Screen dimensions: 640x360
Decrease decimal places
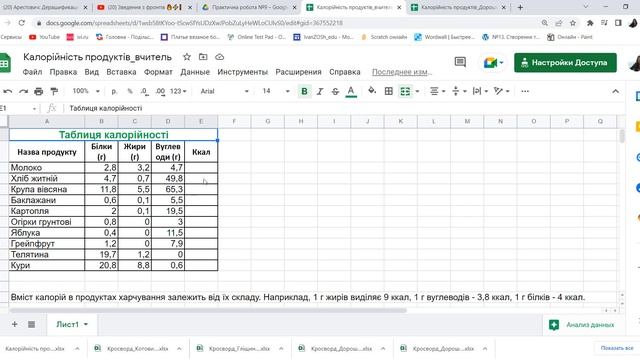coord(144,91)
